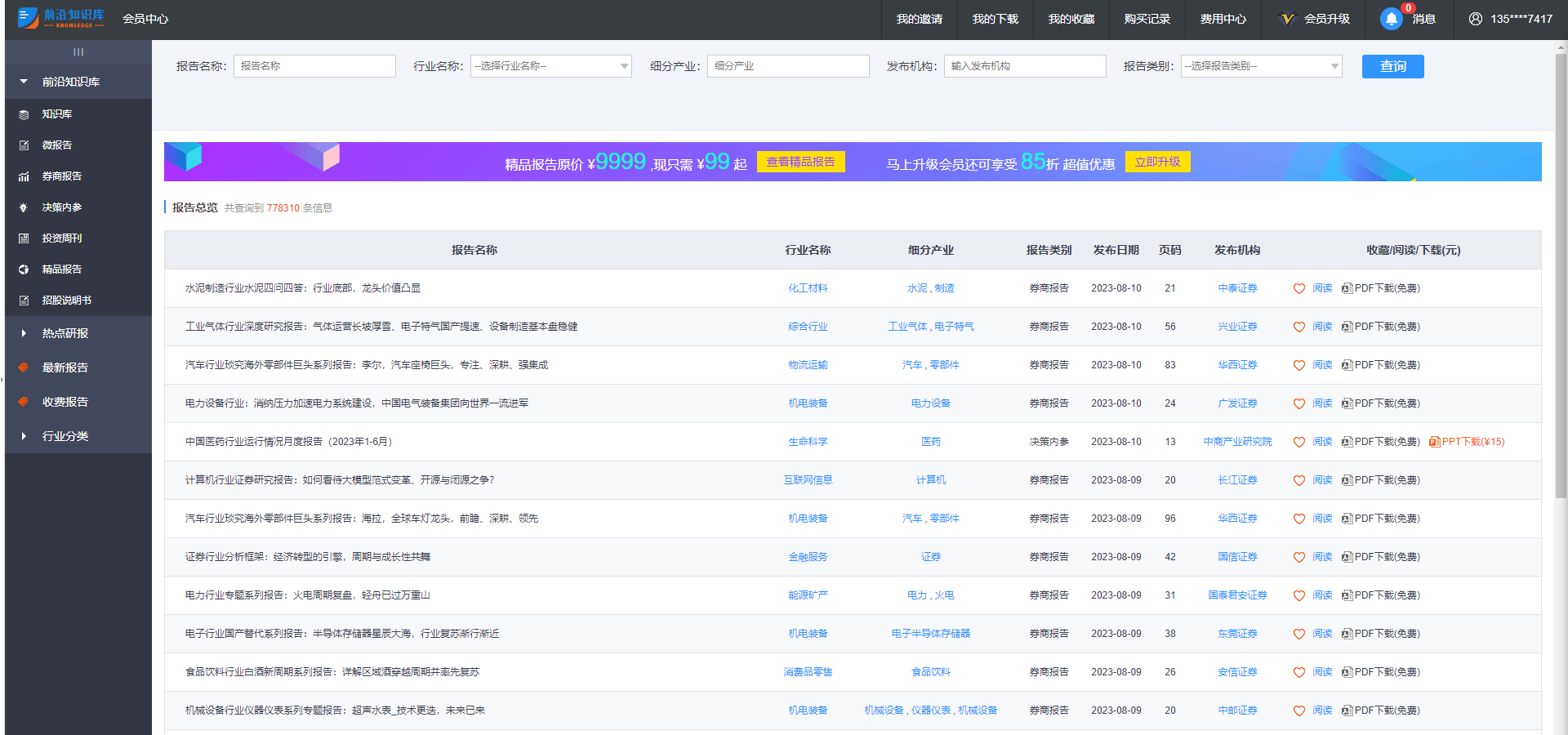Toggle favorite heart for 证券行业分析框架 report
This screenshot has height=735, width=1568.
point(1298,557)
